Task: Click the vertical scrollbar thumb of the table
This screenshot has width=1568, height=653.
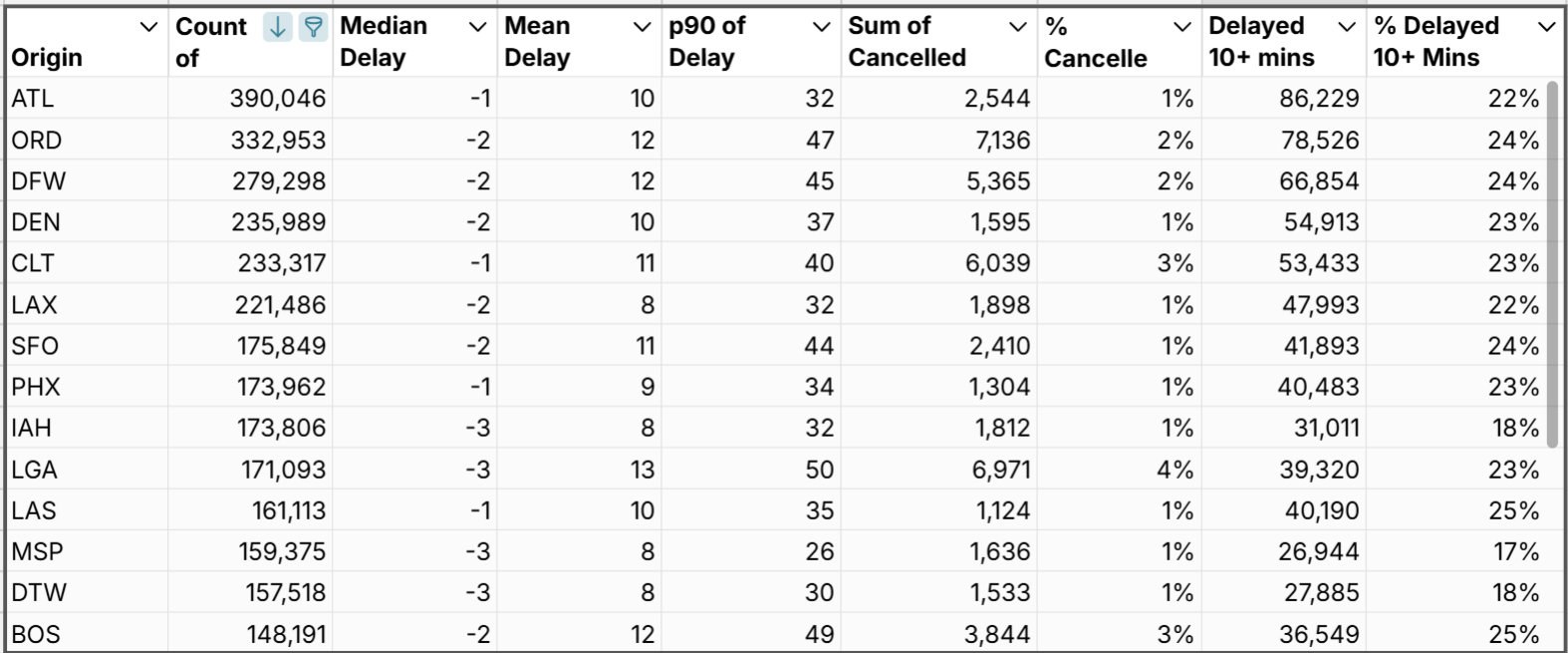Action: point(1553,264)
